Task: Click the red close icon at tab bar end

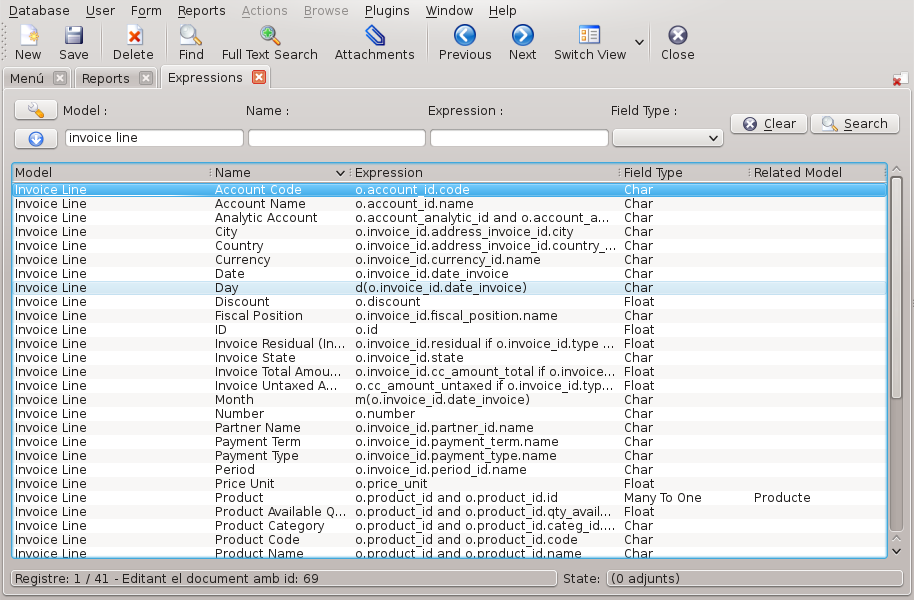Action: pos(899,79)
